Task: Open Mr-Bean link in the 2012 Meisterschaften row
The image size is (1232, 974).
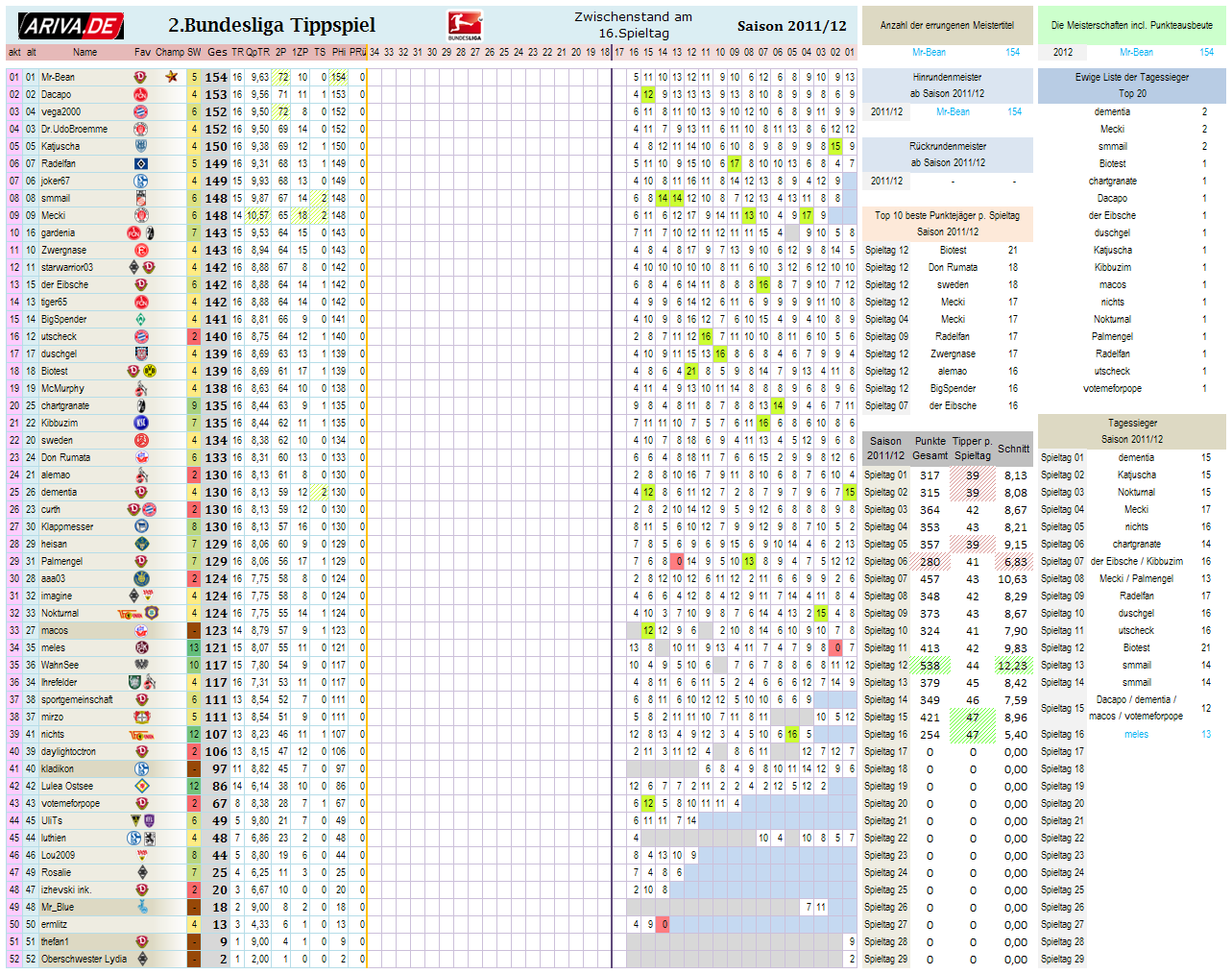Action: coord(1136,52)
